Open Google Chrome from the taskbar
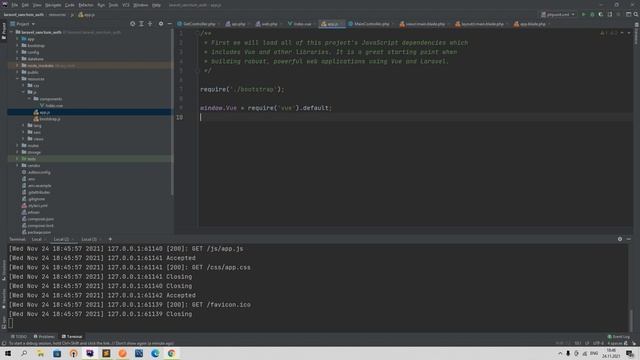Image resolution: width=640 pixels, height=360 pixels. point(171,353)
